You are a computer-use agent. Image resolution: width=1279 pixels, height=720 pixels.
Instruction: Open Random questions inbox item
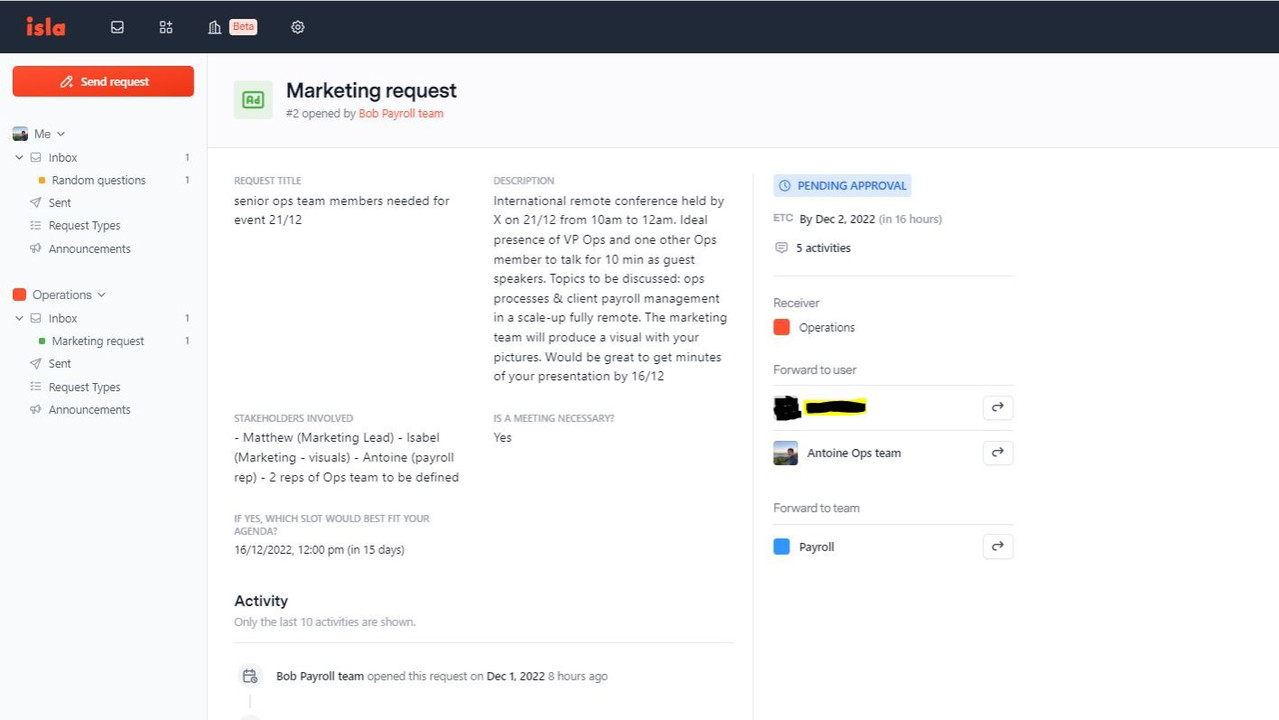[98, 180]
